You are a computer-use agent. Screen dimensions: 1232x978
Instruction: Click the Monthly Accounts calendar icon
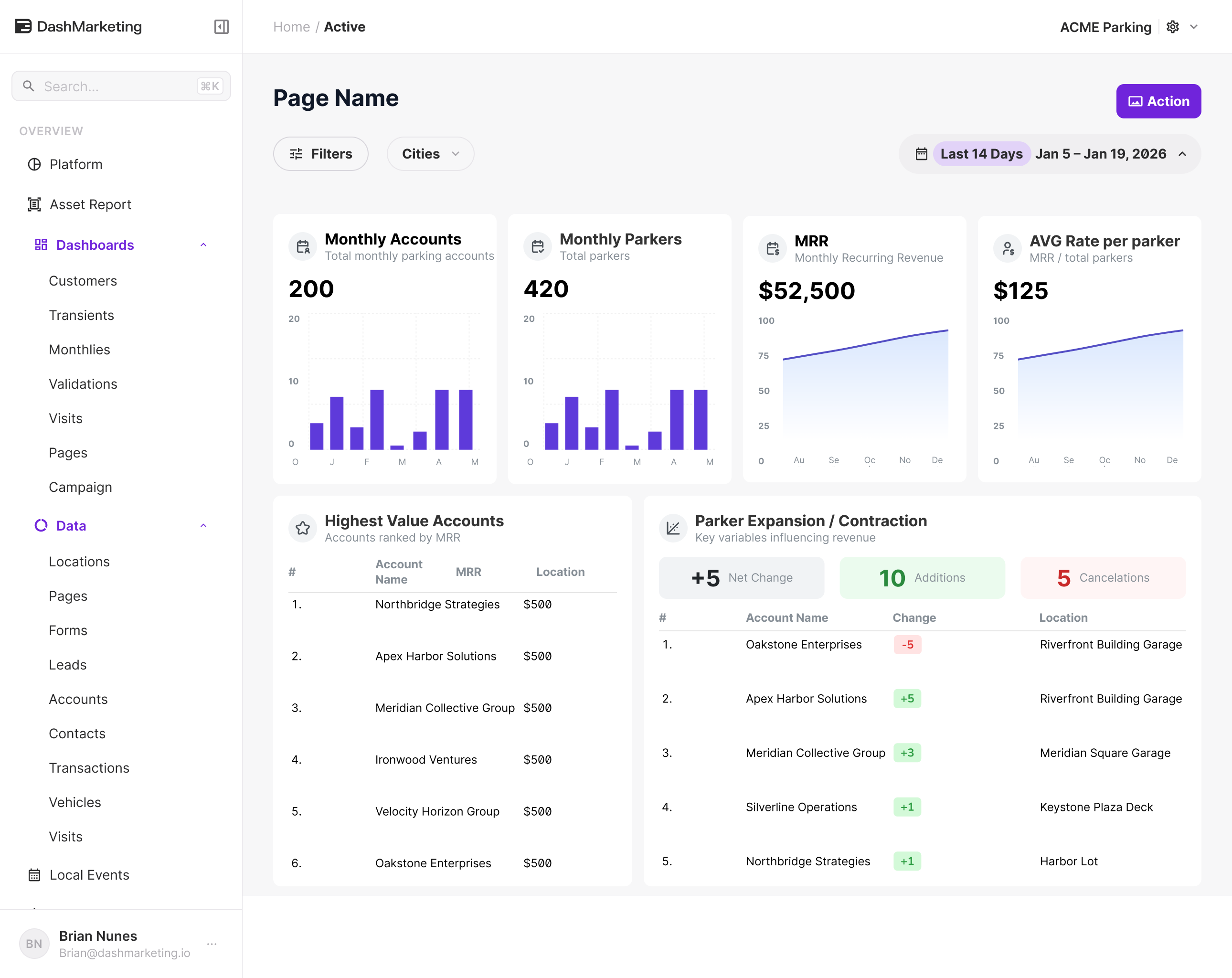[x=303, y=247]
